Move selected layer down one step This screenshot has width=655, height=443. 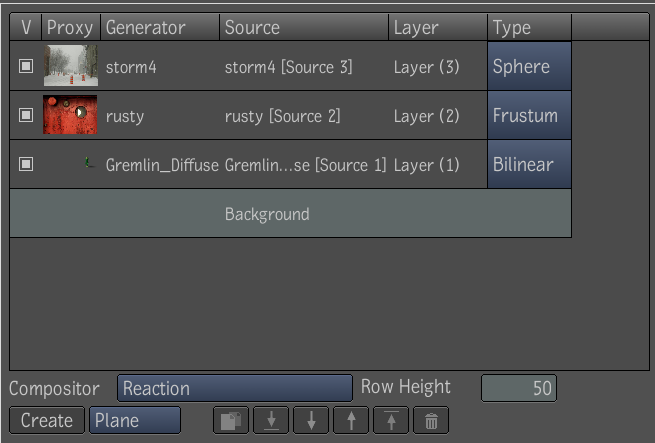pos(311,420)
